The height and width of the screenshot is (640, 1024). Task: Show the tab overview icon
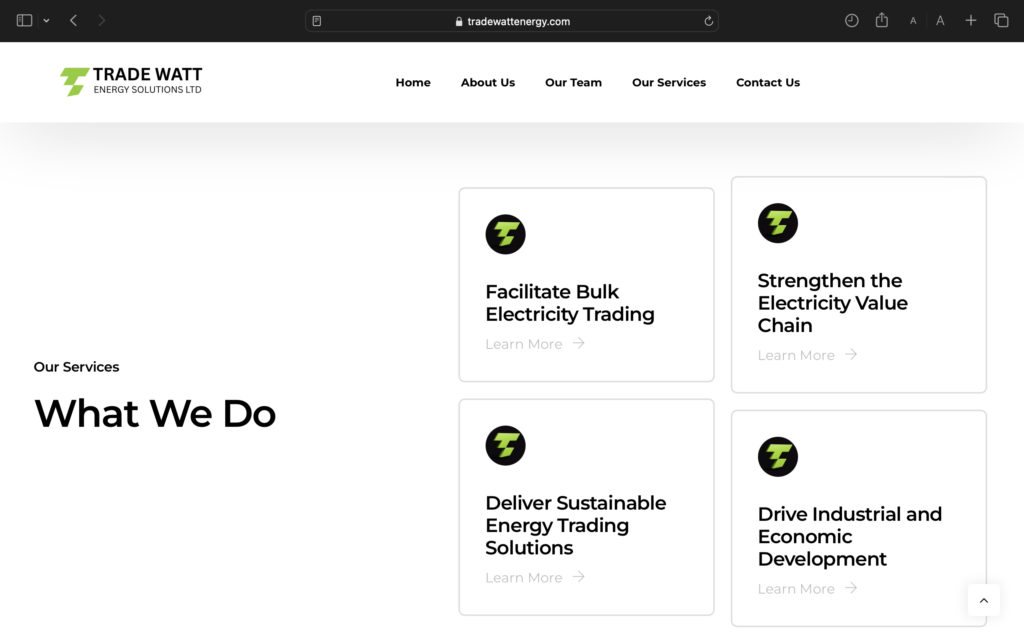1000,20
